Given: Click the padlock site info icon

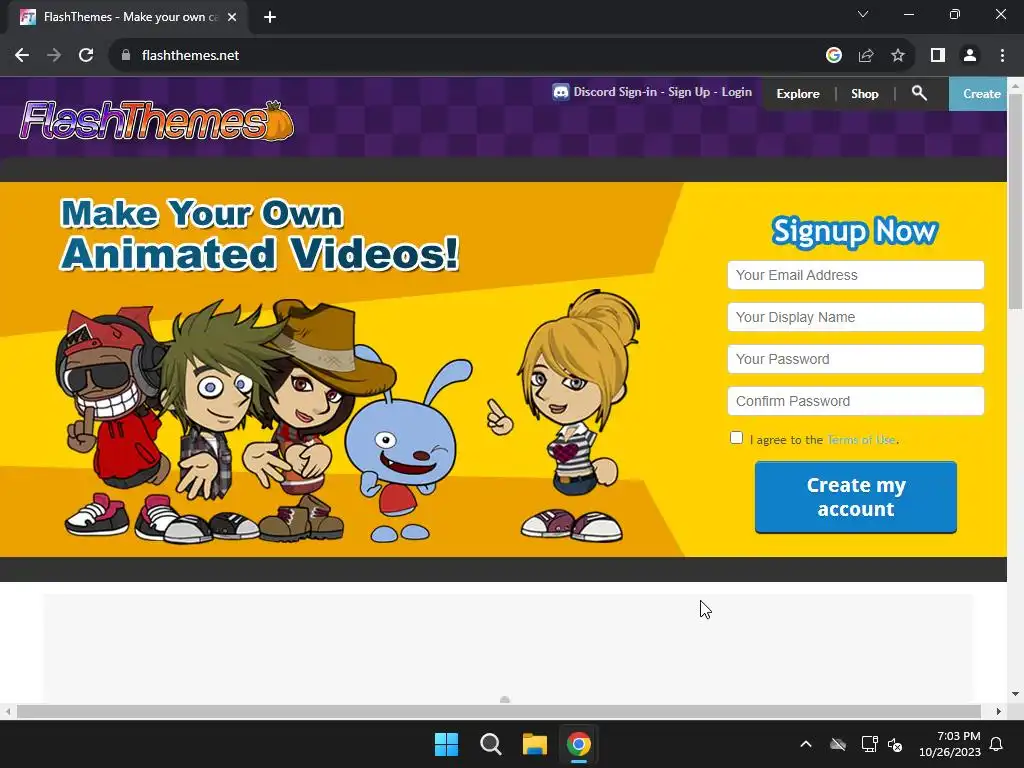Looking at the screenshot, I should (126, 56).
